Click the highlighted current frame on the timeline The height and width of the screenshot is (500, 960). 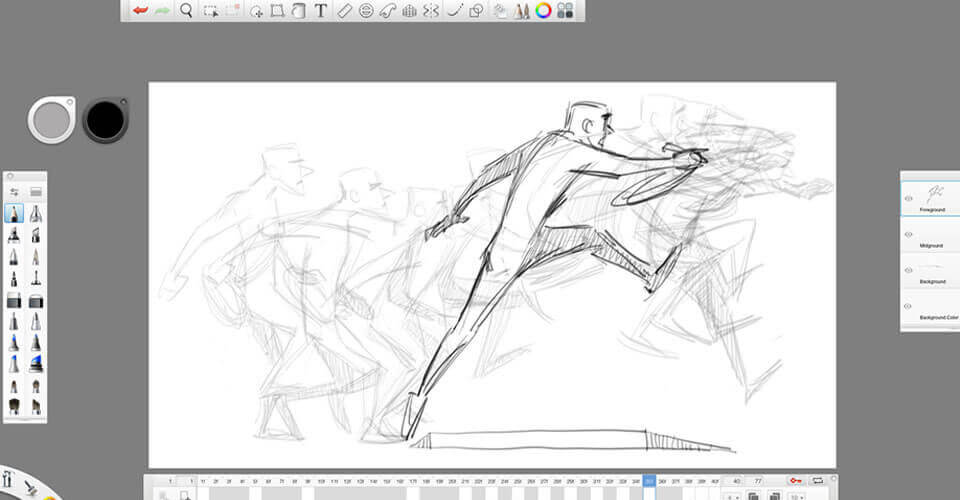pyautogui.click(x=649, y=481)
